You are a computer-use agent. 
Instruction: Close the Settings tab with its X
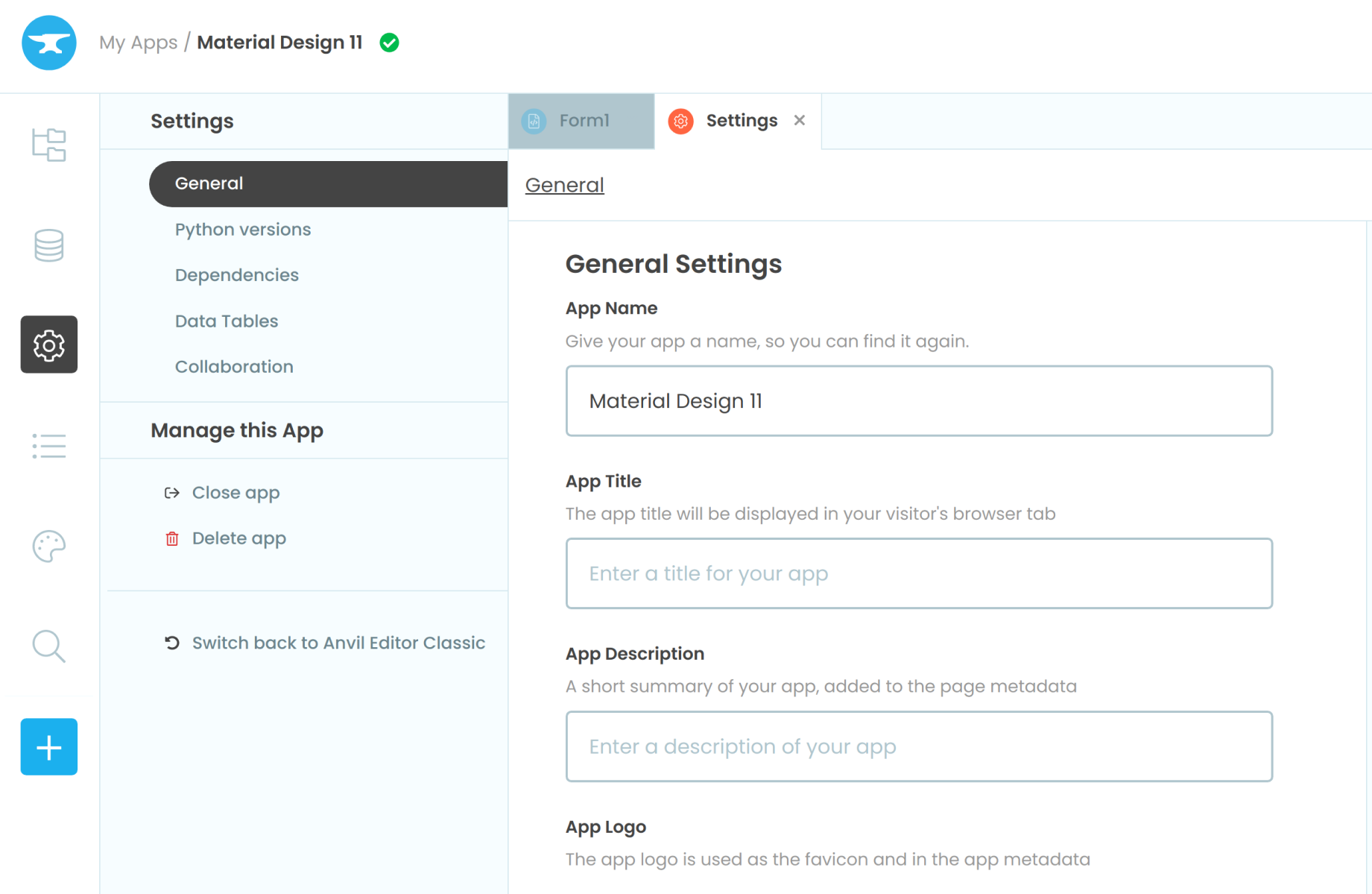[800, 120]
